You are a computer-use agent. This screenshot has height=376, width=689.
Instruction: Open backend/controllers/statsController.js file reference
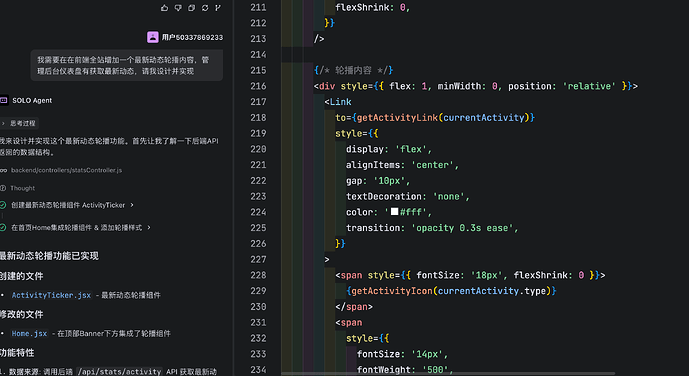66,170
